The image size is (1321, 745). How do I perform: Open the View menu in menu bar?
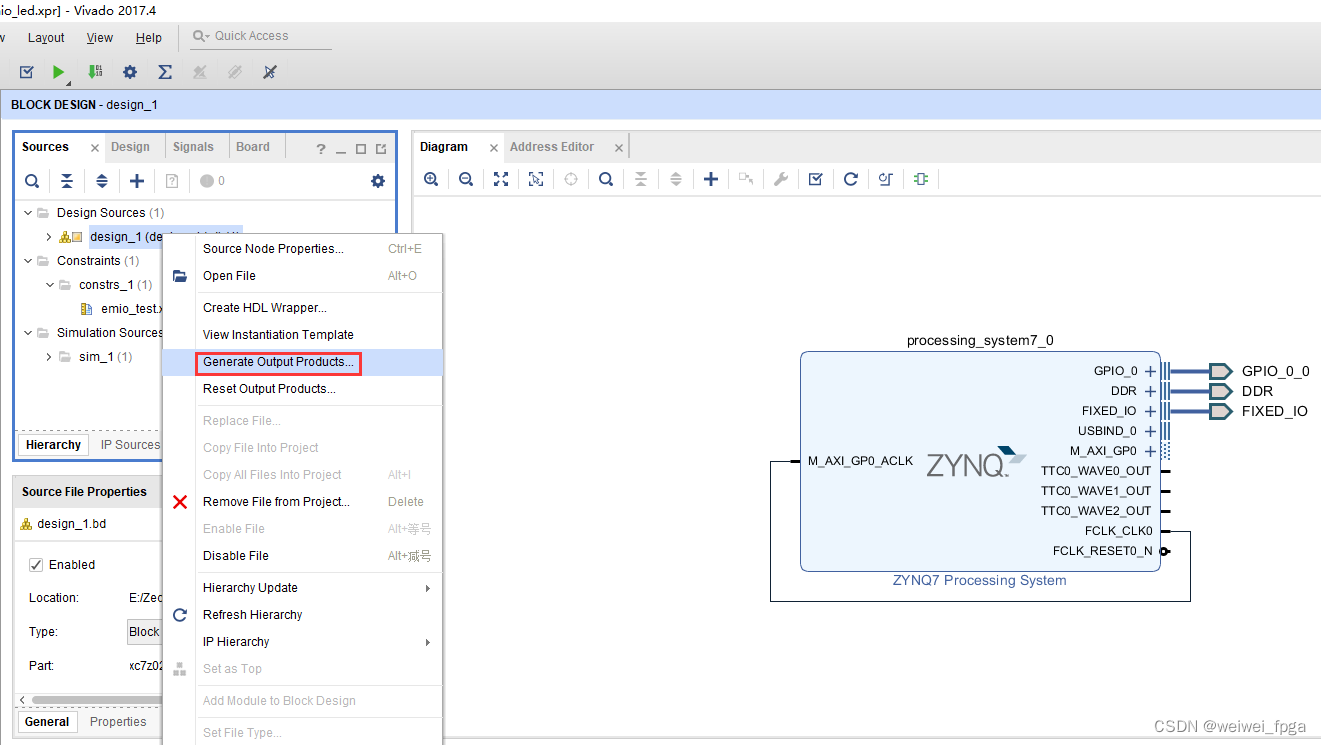[x=100, y=38]
